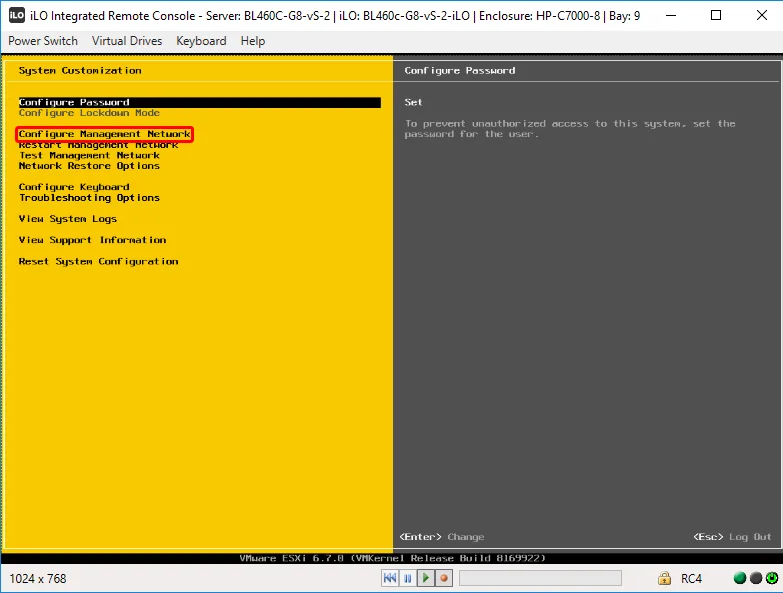Select View System Logs entry
The image size is (783, 593).
click(x=68, y=219)
